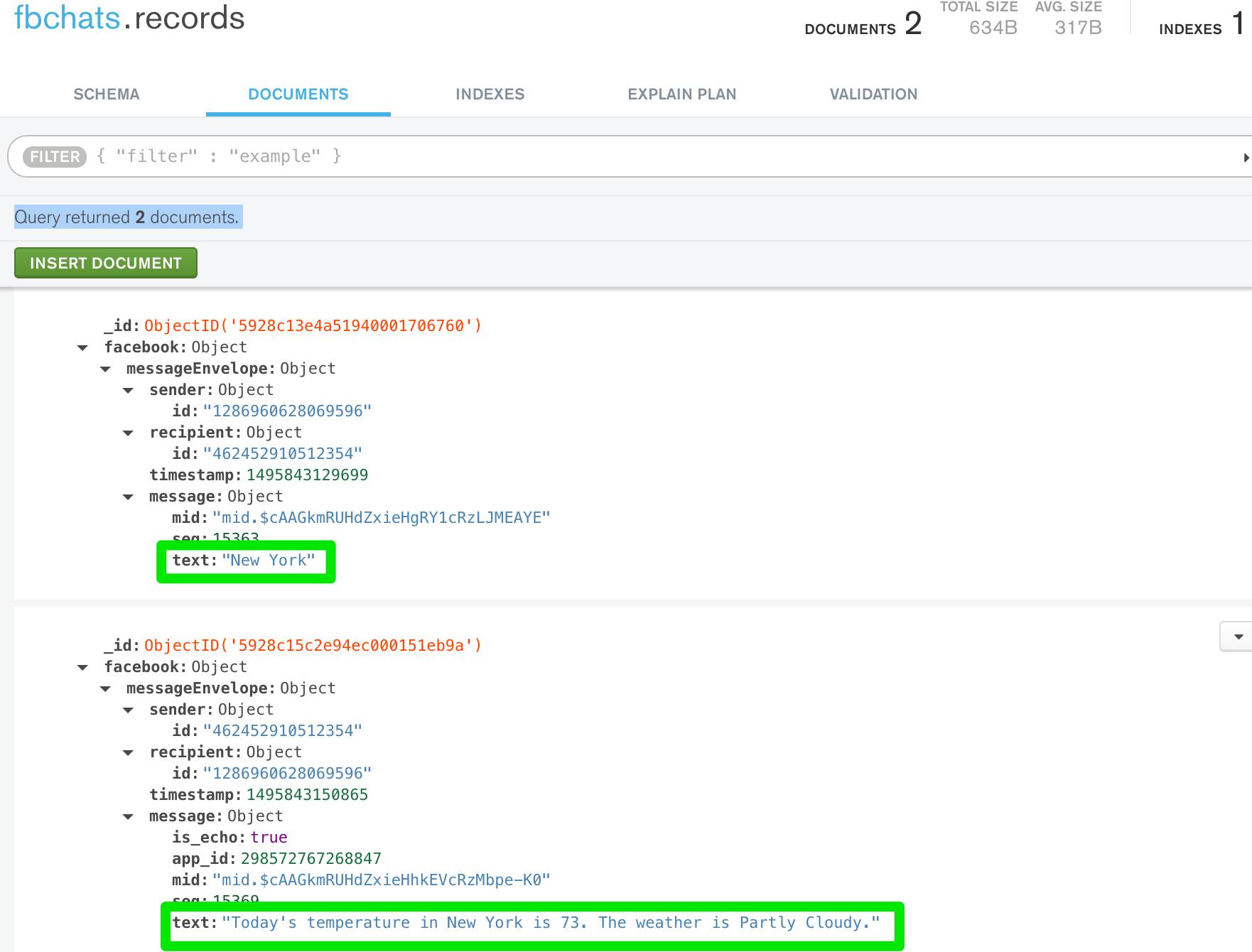1252x952 pixels.
Task: Collapse sender object with id 1286960628069596
Action: [128, 390]
